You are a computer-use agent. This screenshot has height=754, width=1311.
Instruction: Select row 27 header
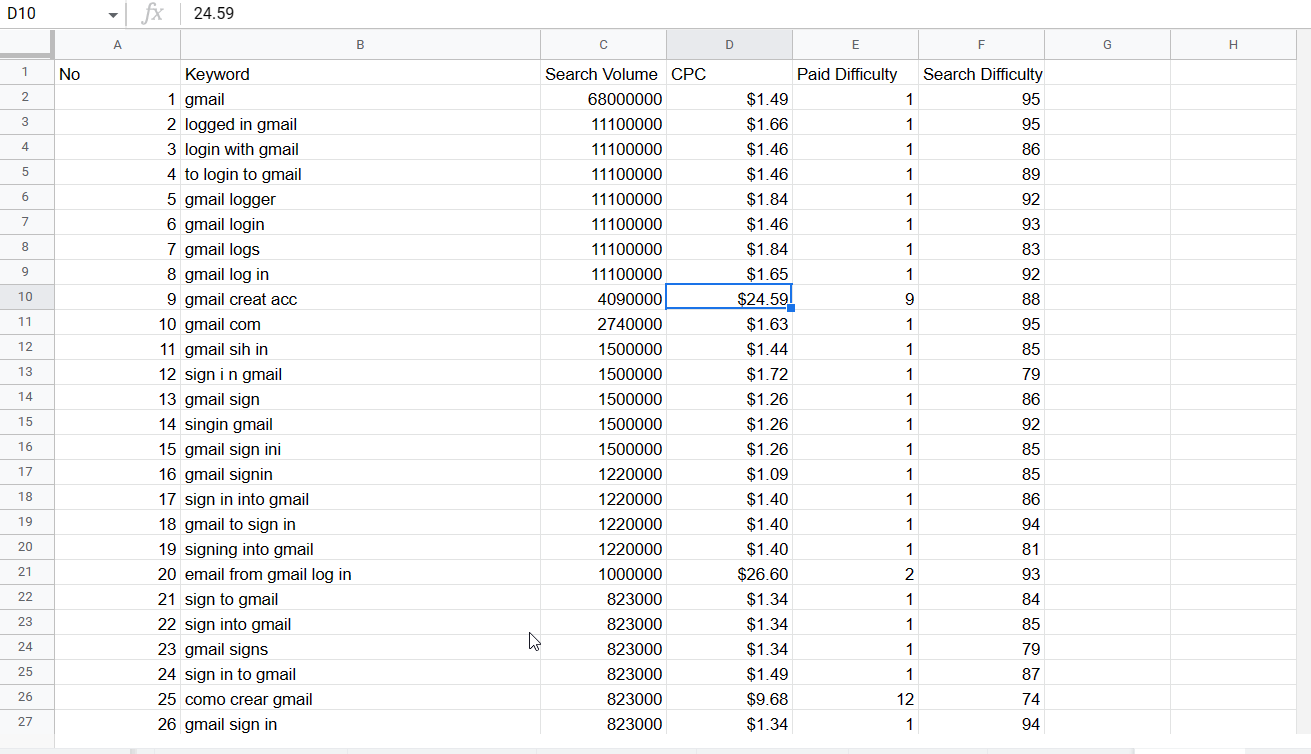coord(27,722)
